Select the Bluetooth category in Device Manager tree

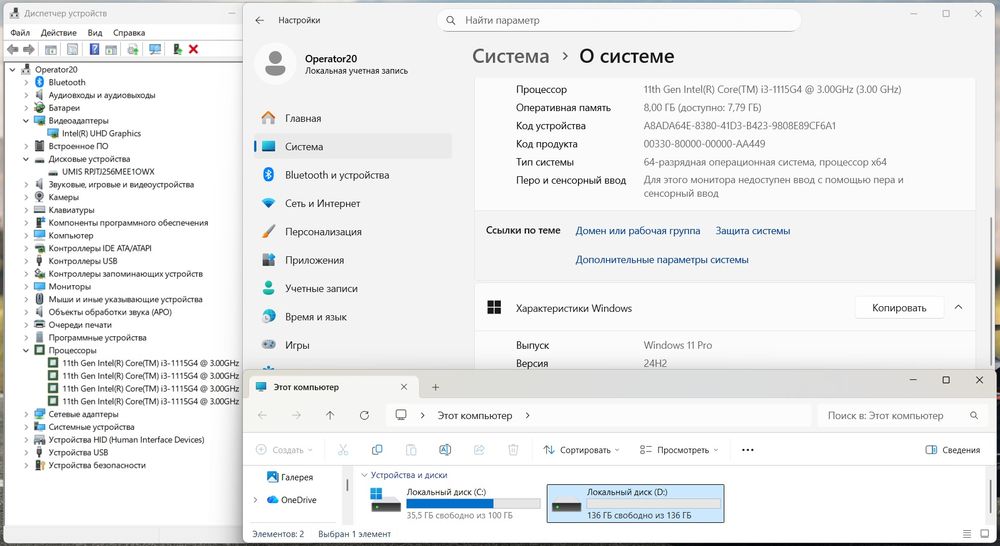click(x=66, y=82)
